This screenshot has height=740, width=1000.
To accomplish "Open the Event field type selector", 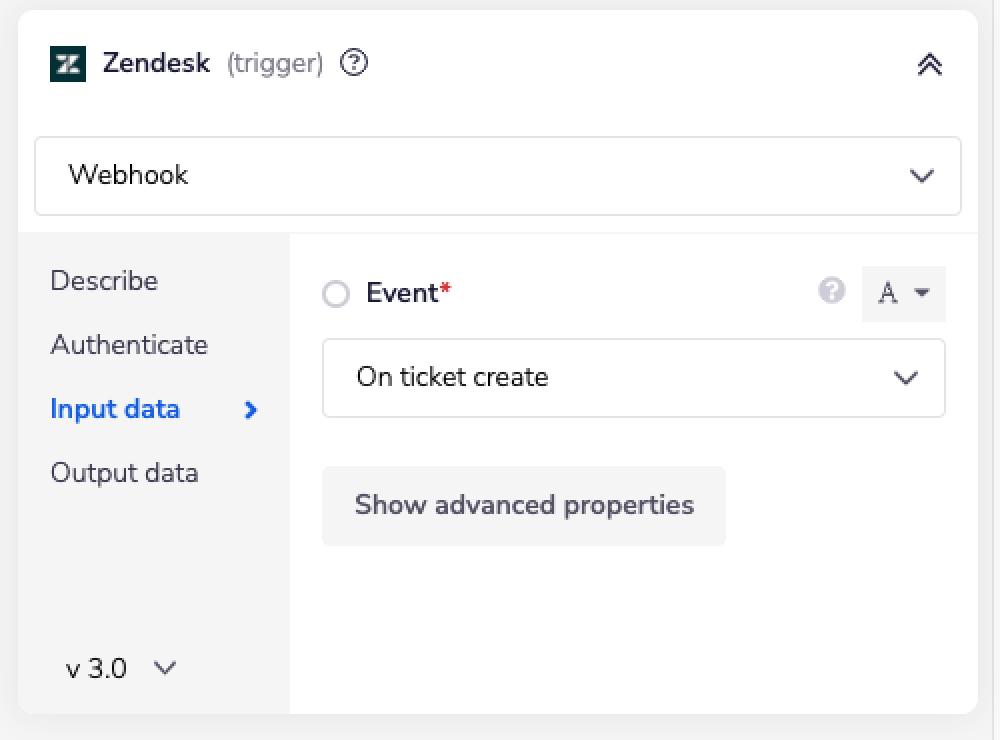I will (904, 293).
